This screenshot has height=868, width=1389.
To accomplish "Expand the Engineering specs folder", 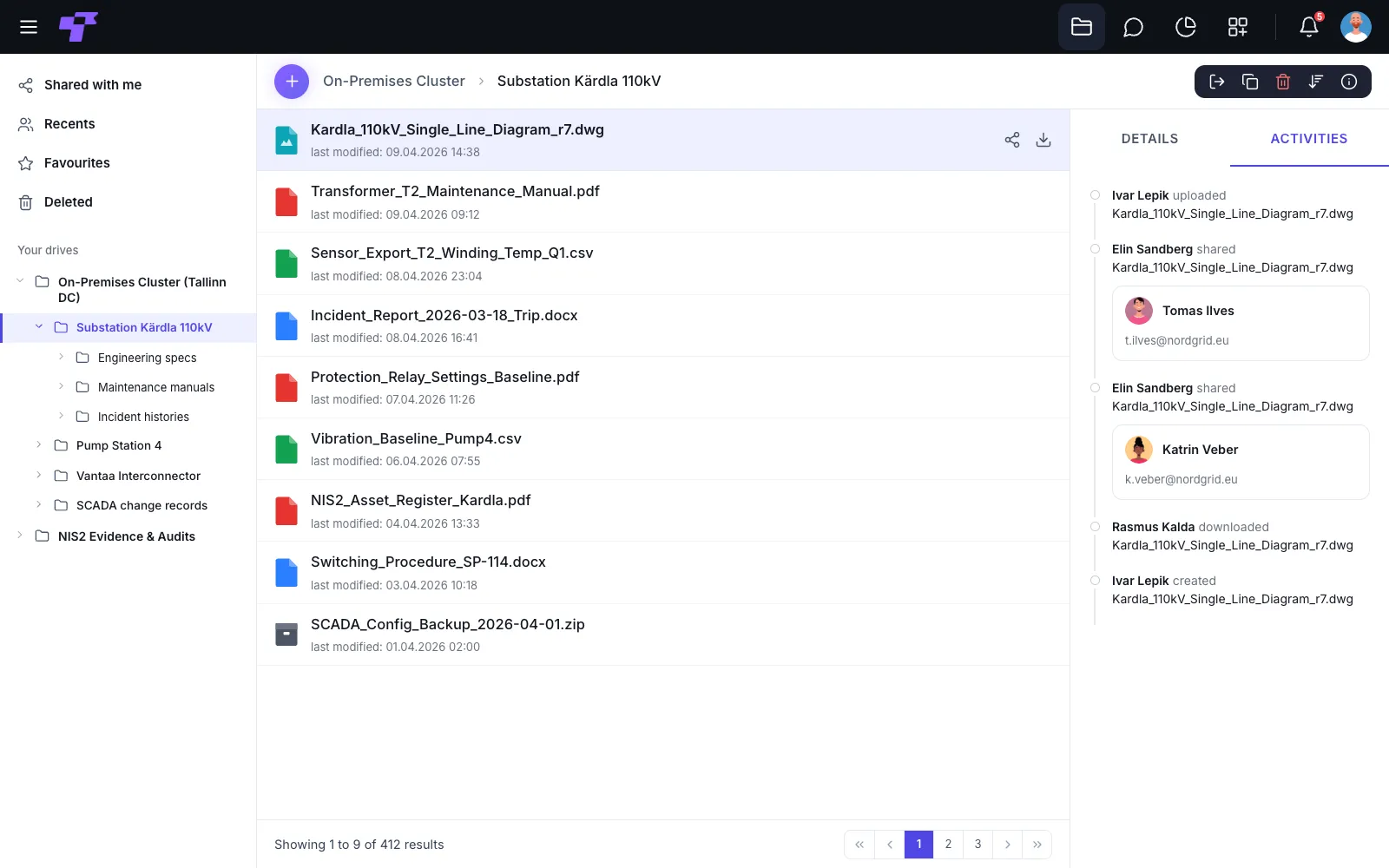I will pos(61,357).
